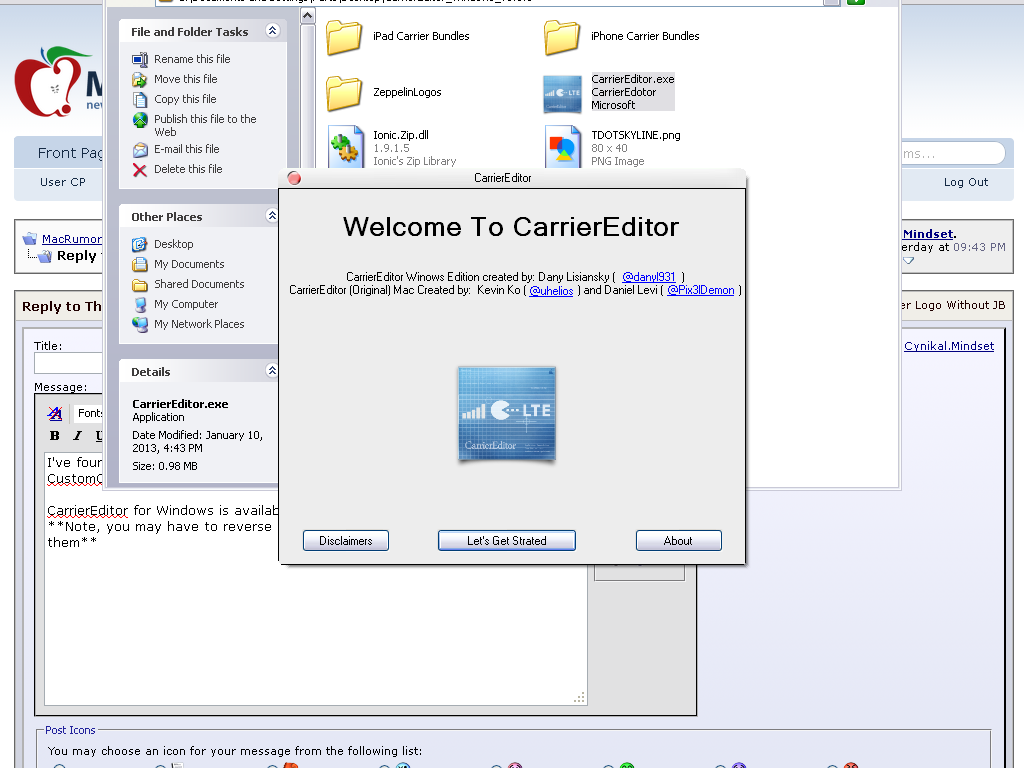
Task: Collapse the Details panel
Action: click(x=272, y=370)
